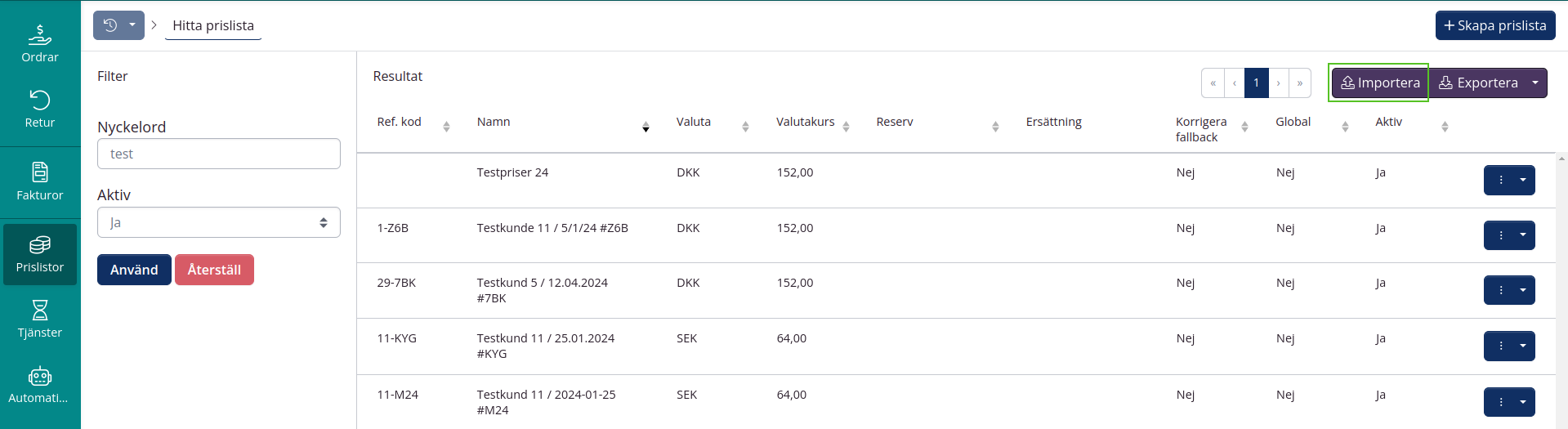The height and width of the screenshot is (429, 1568).
Task: Select the Prislistor sidebar icon
Action: (x=40, y=254)
